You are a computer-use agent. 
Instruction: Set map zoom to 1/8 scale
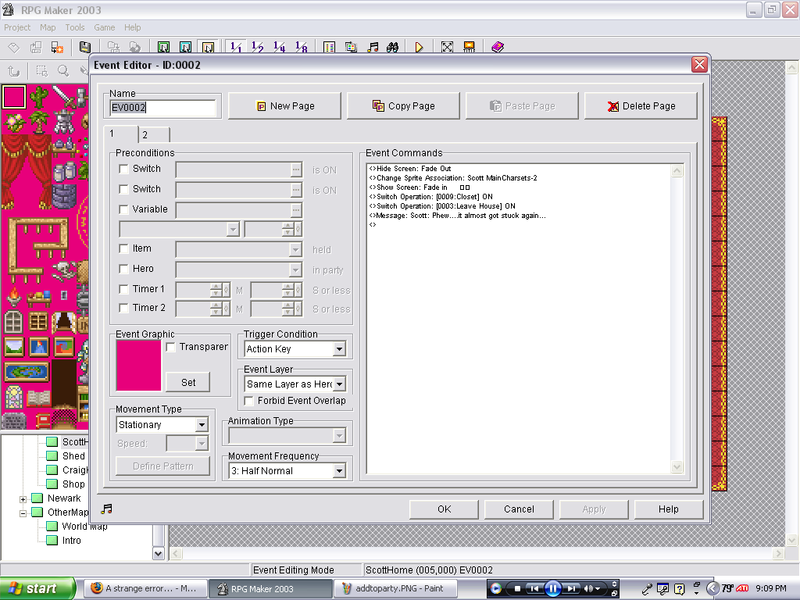(x=302, y=47)
